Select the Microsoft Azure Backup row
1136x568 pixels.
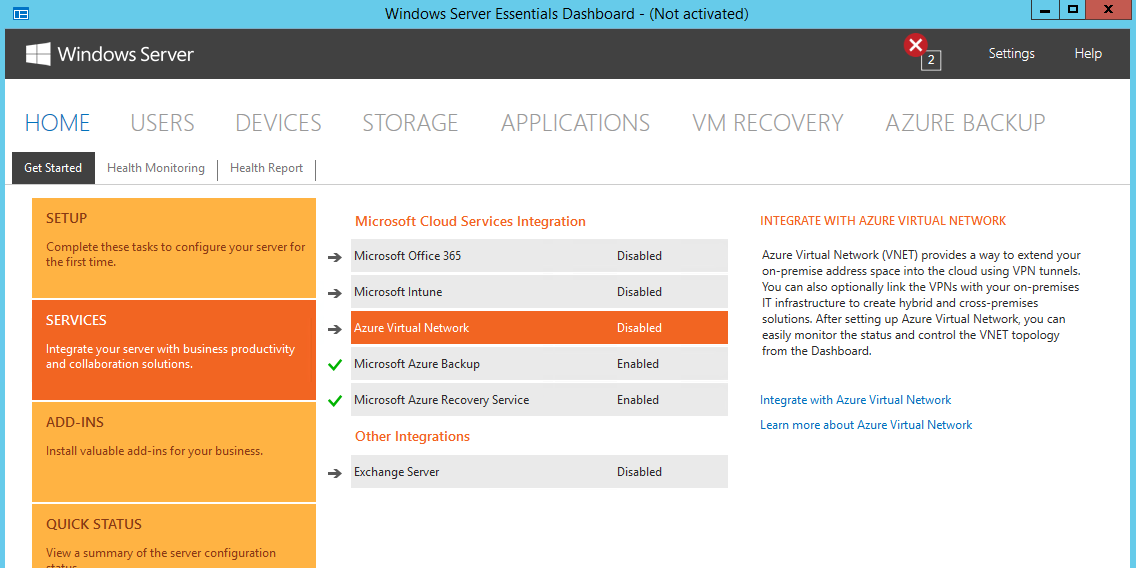click(x=539, y=364)
